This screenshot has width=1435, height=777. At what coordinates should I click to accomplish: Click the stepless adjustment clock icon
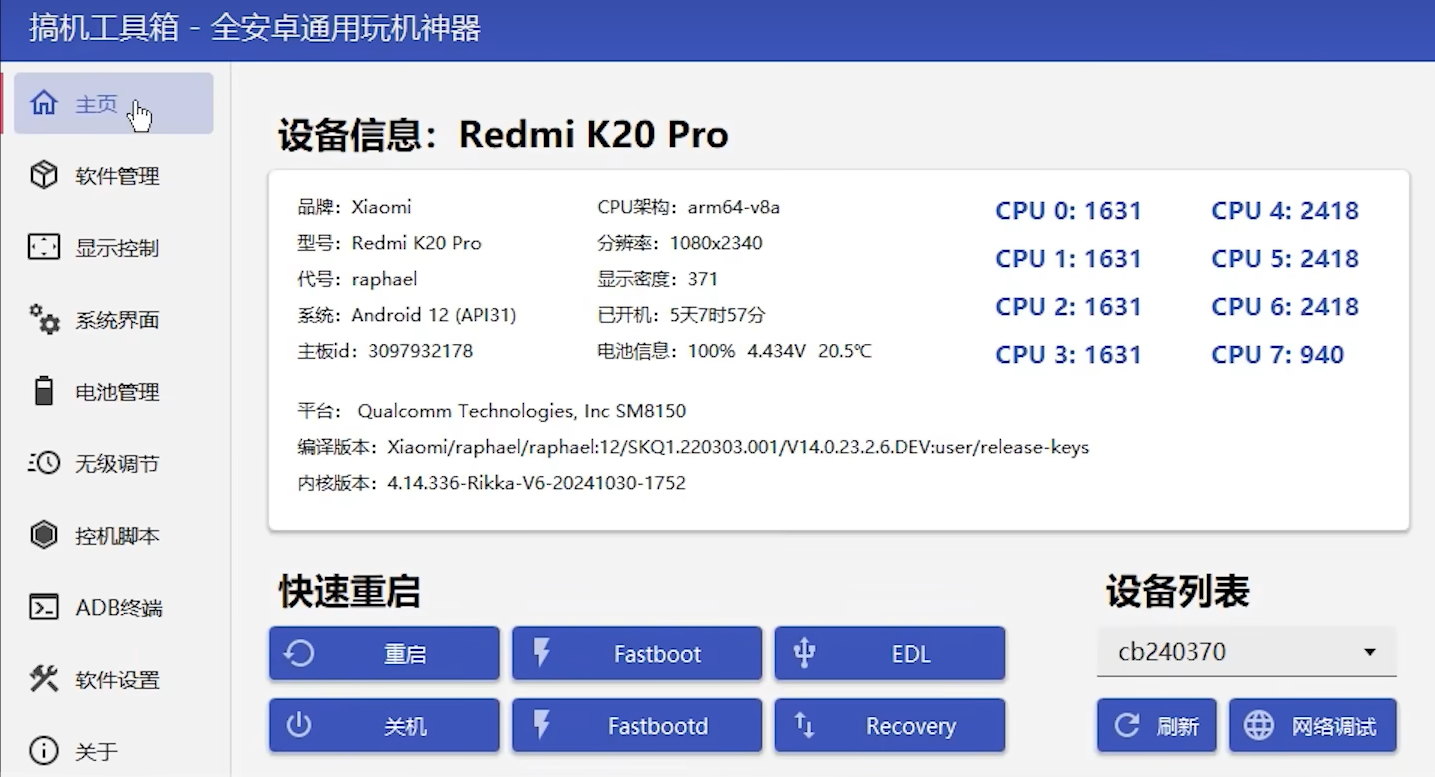pos(43,464)
